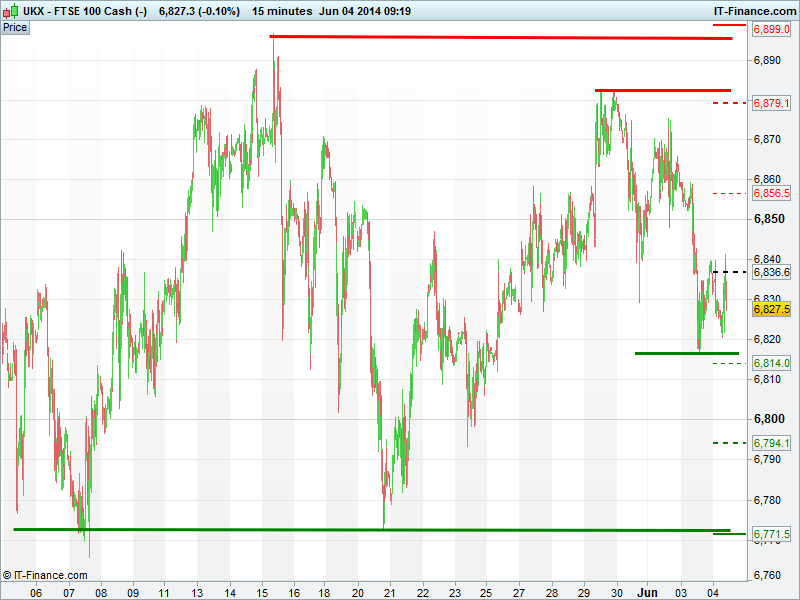800x600 pixels.
Task: Select the long green support line at bottom
Action: 370,529
